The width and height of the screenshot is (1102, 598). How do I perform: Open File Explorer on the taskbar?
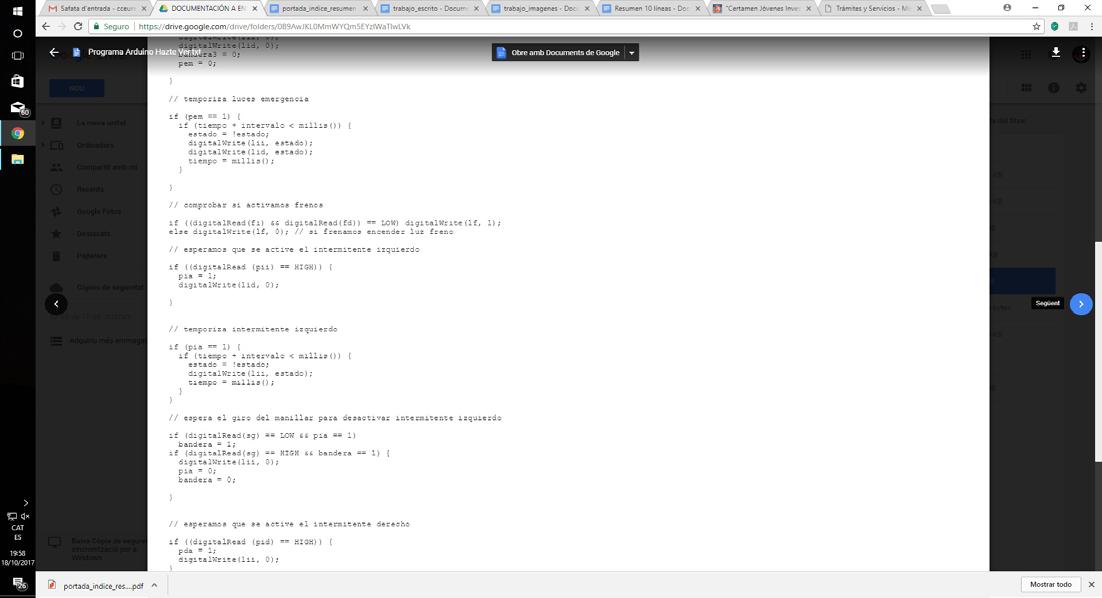click(x=18, y=160)
